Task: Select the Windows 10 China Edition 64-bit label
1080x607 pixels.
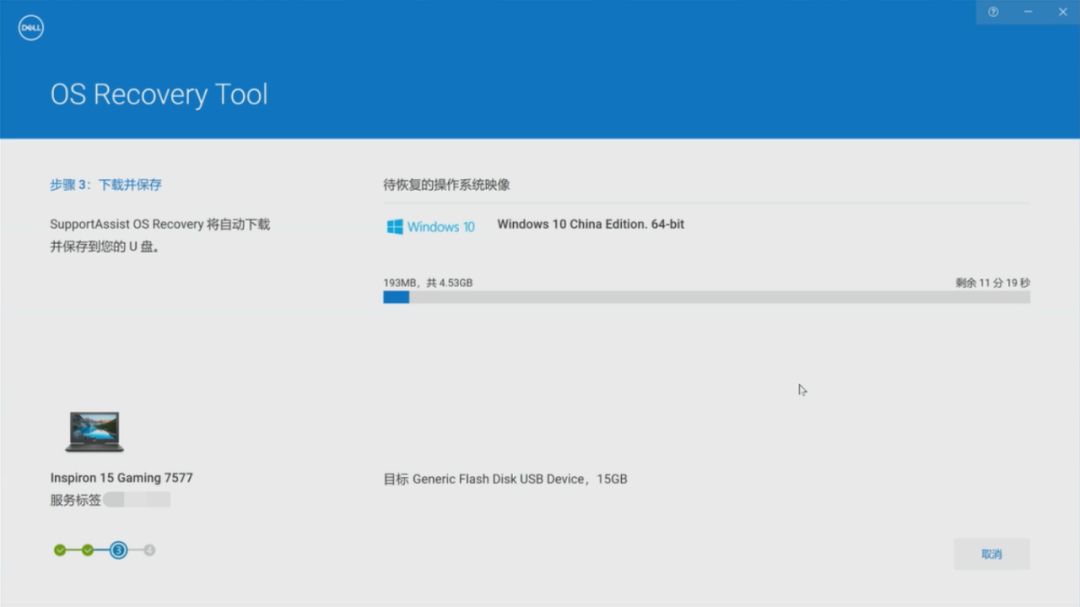Action: 590,224
